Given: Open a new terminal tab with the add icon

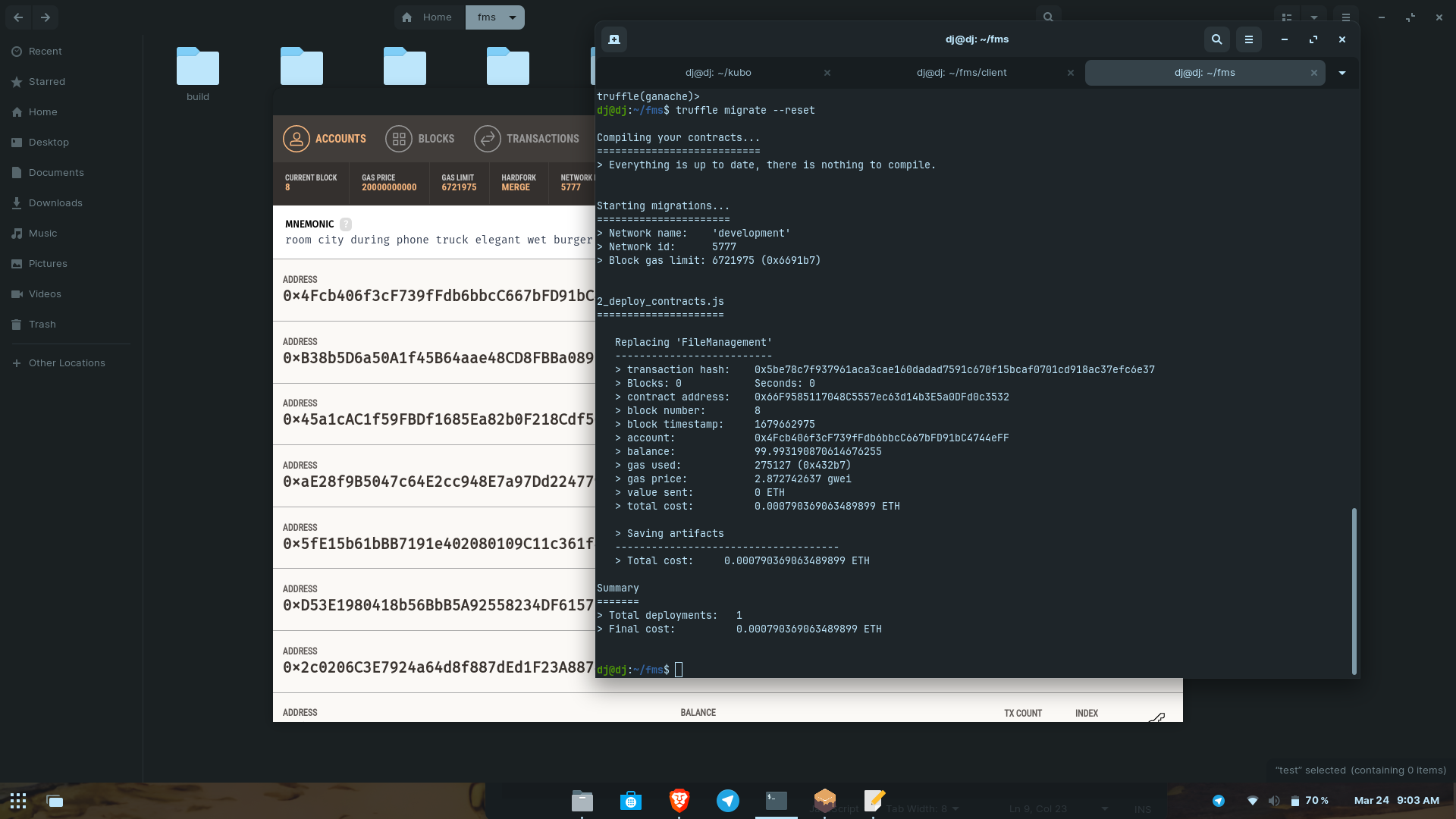Looking at the screenshot, I should (613, 39).
